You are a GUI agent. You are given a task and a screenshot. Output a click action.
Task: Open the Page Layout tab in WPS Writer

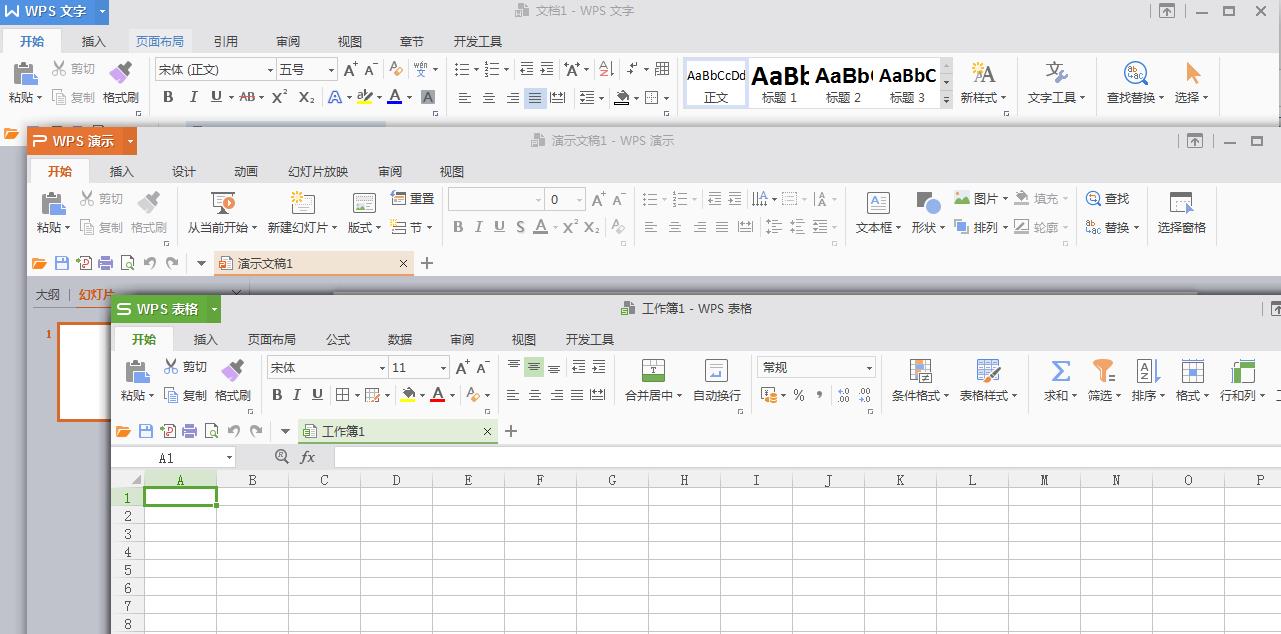(160, 41)
